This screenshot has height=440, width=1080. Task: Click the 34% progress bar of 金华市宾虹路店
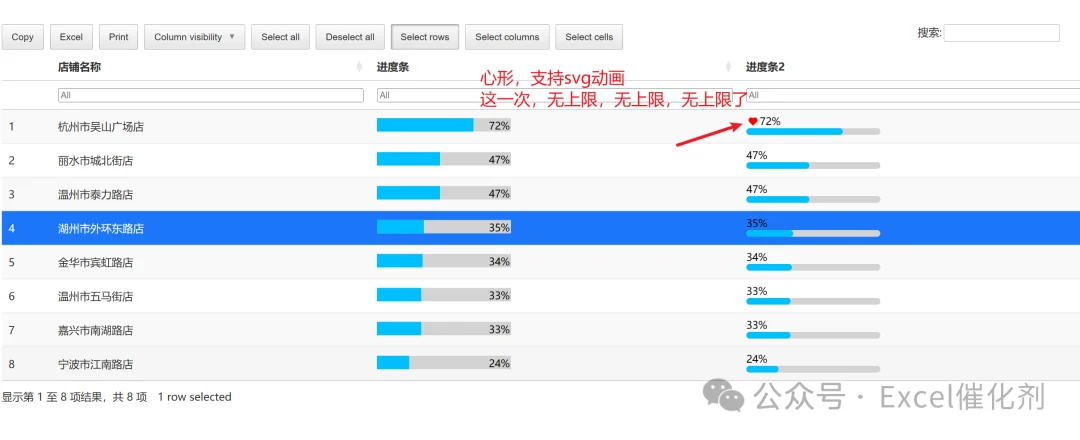(x=444, y=261)
